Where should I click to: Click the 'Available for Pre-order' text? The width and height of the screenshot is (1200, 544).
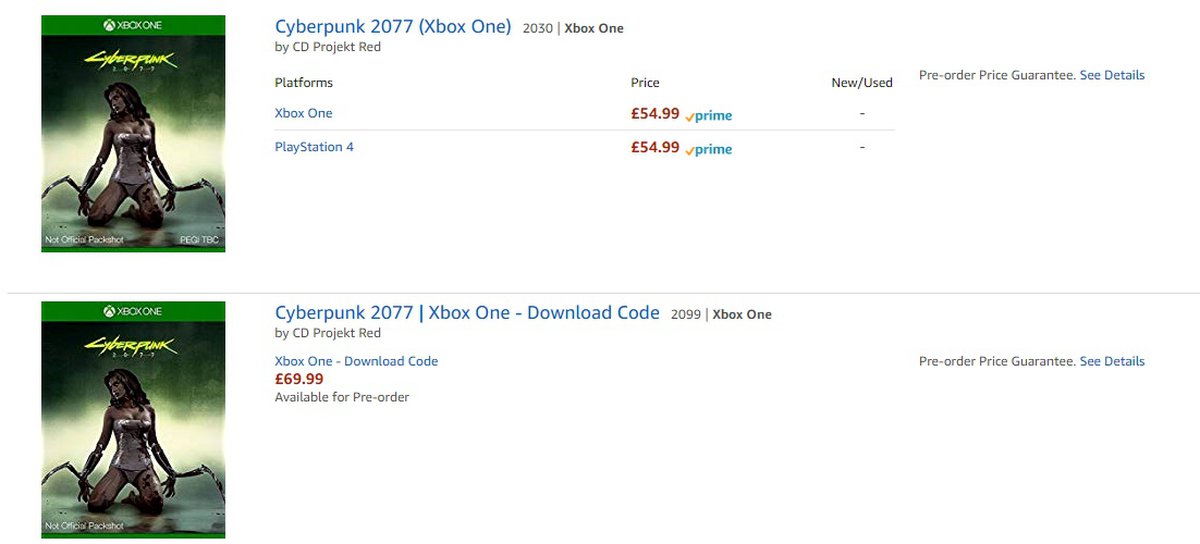(x=342, y=397)
